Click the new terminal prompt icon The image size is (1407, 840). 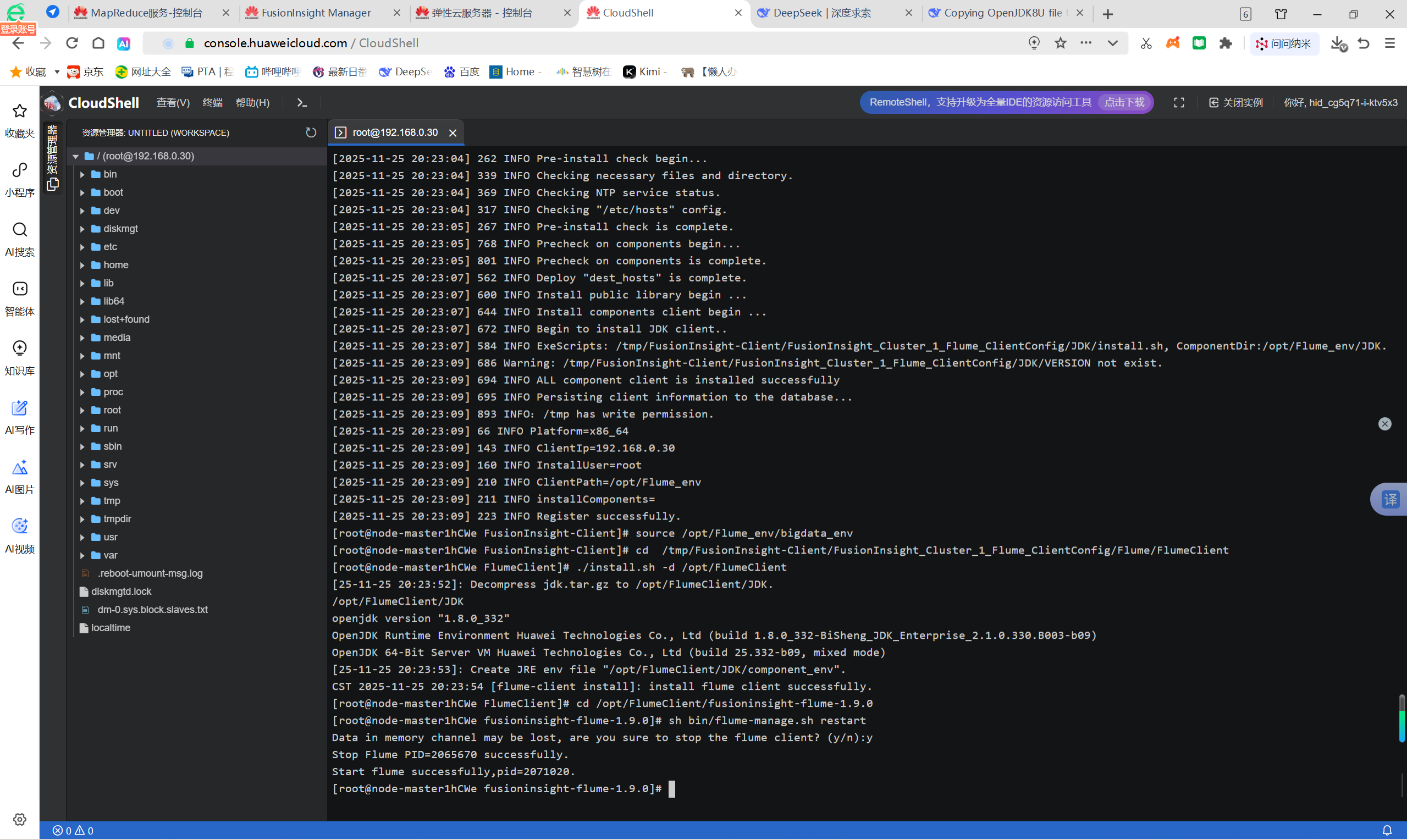302,102
